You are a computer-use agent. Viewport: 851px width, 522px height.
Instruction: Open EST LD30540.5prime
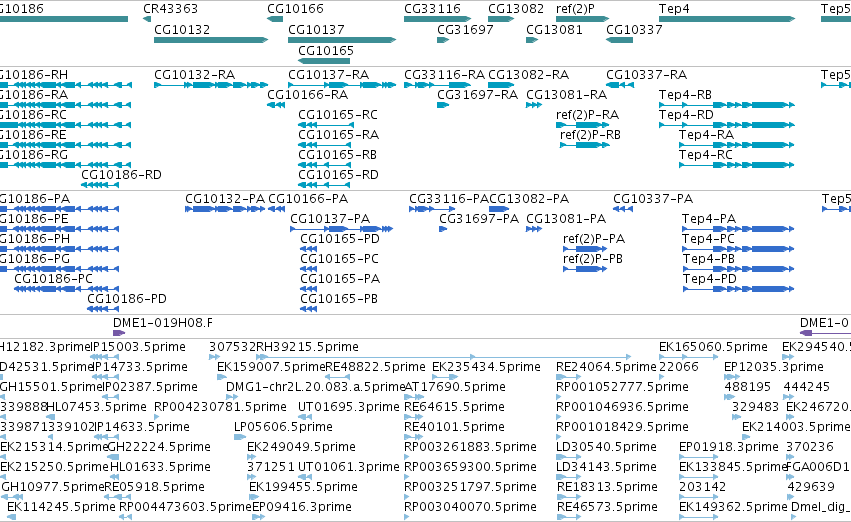coord(568,457)
